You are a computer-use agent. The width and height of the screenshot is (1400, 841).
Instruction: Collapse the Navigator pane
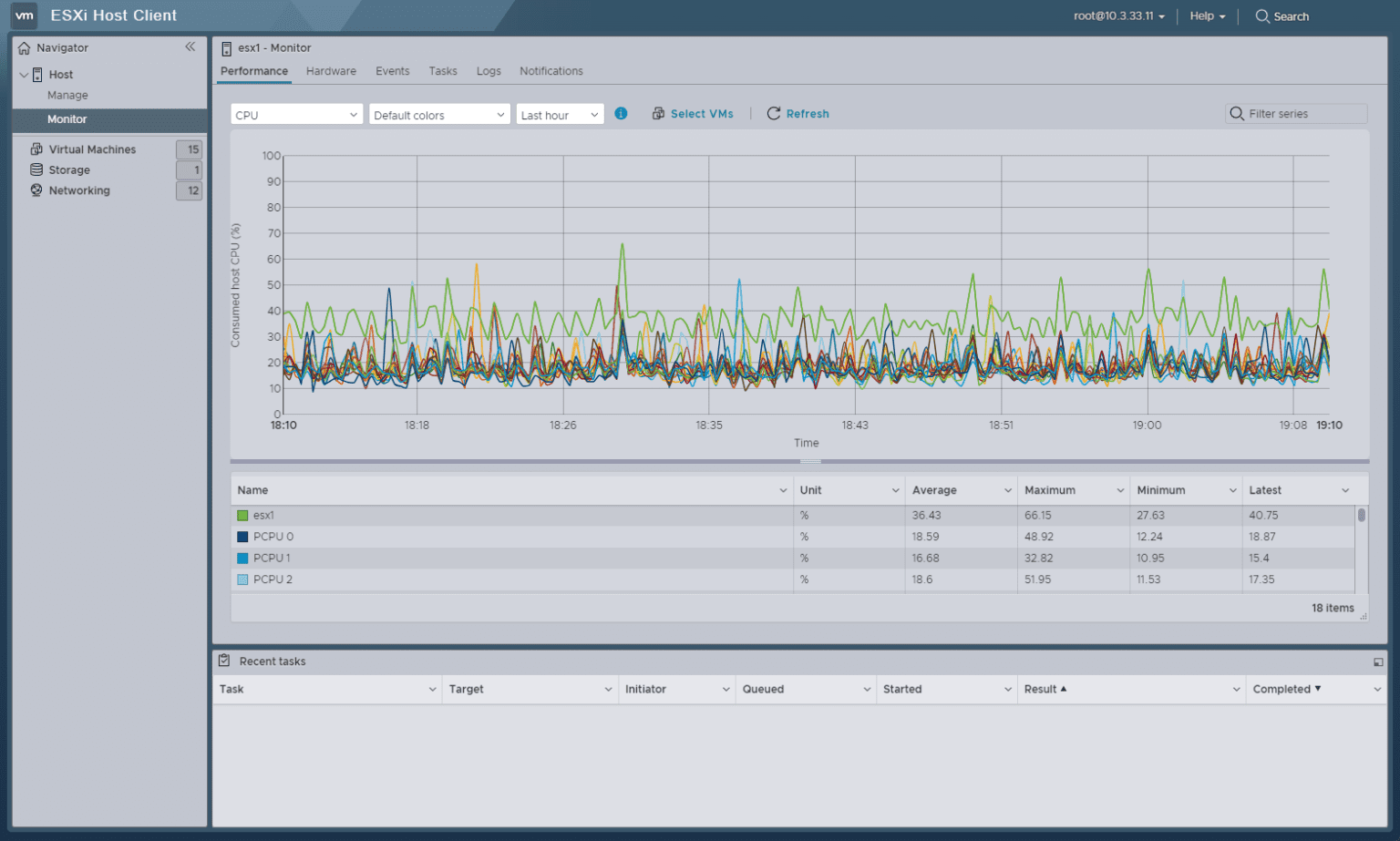click(190, 46)
